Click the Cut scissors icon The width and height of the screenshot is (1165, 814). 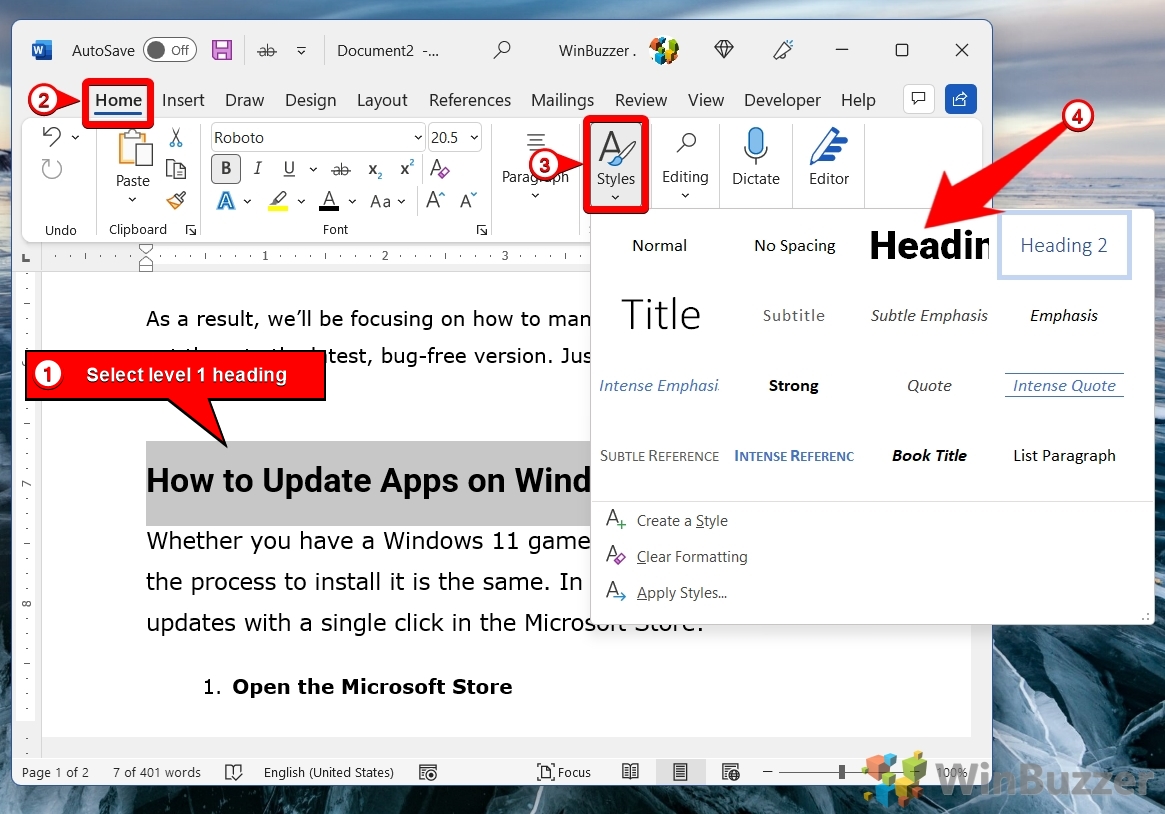coord(176,138)
